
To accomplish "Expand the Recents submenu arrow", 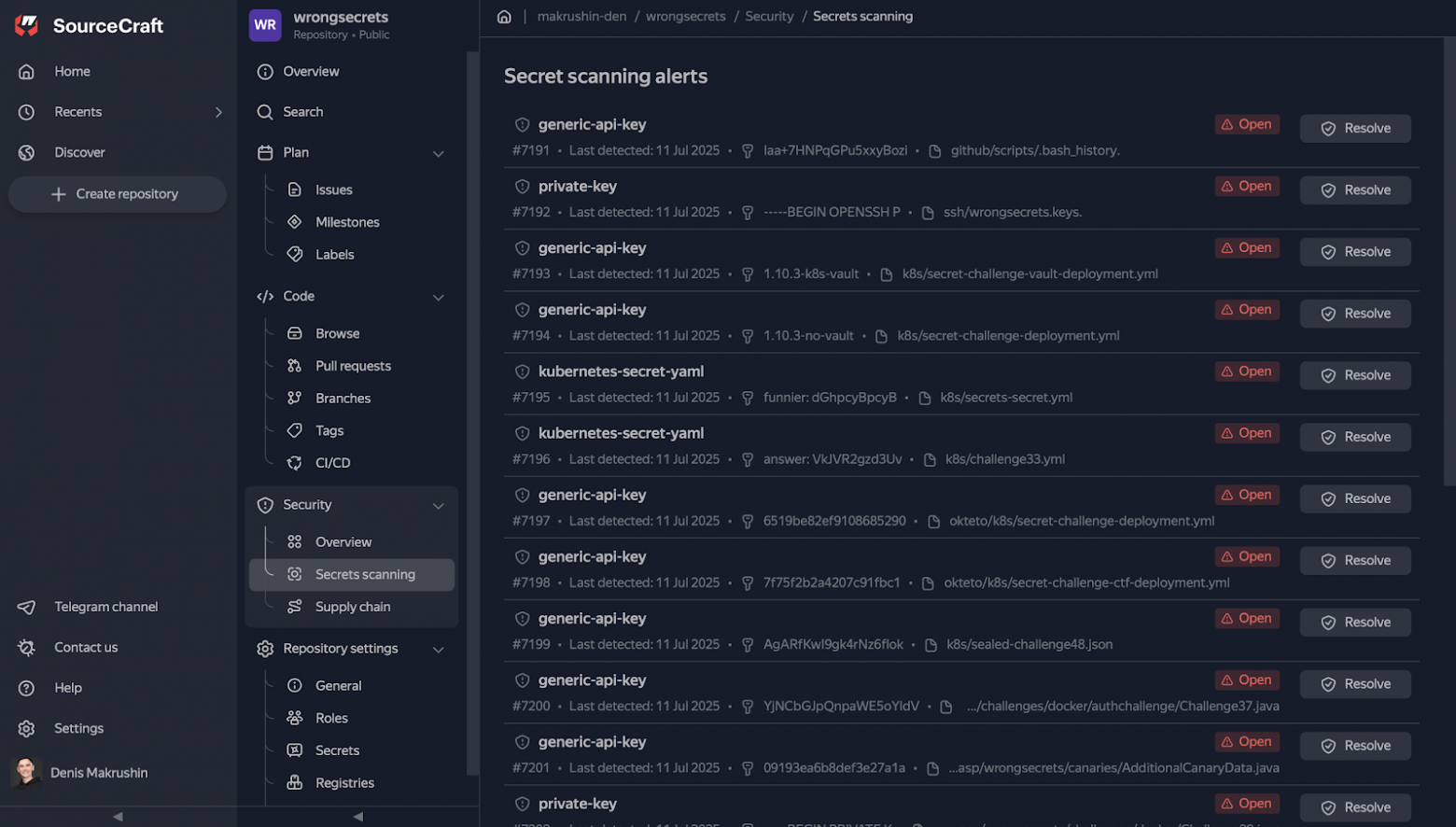I will pyautogui.click(x=218, y=112).
